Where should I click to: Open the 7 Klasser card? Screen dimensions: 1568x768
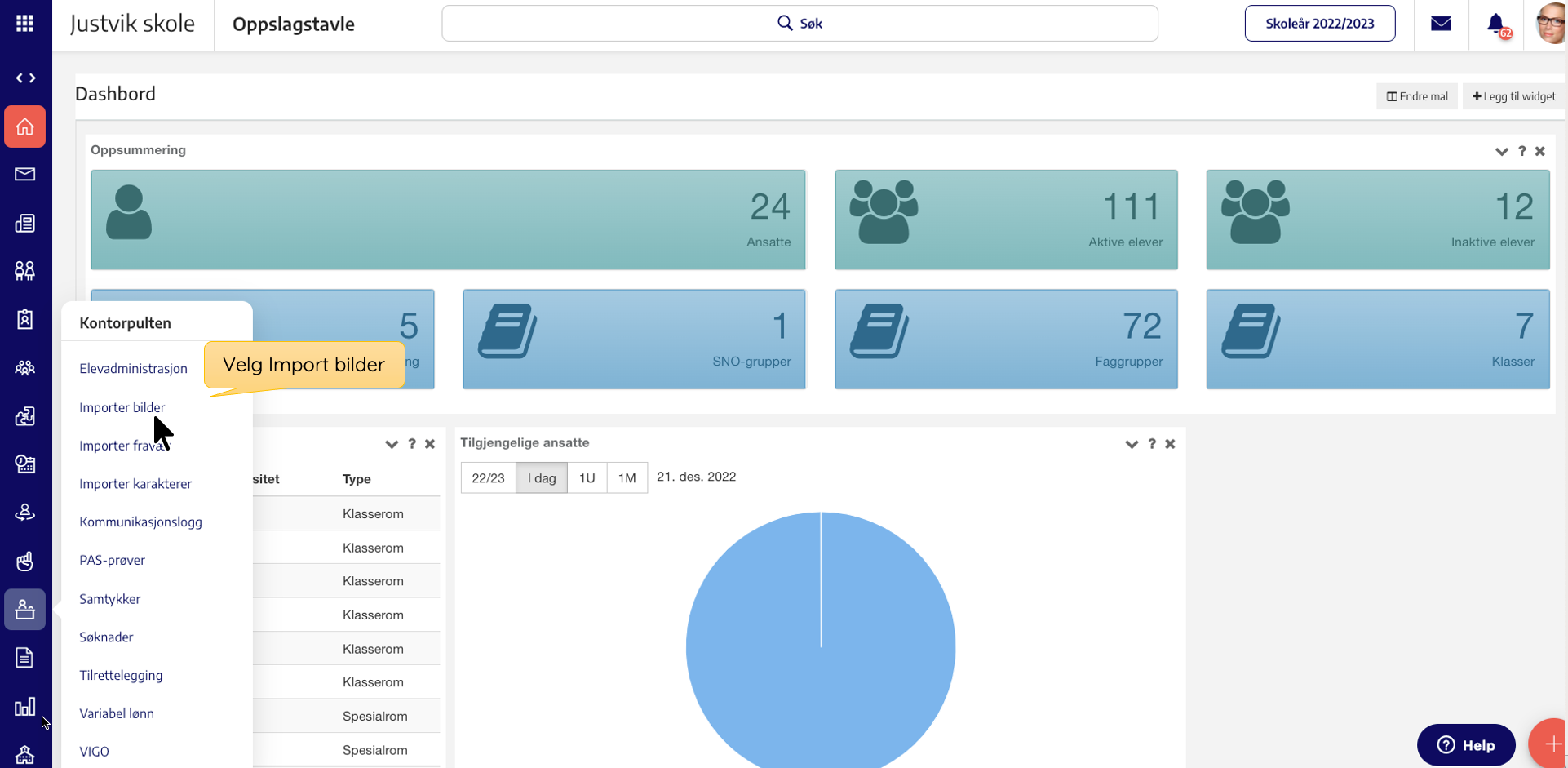pyautogui.click(x=1377, y=339)
